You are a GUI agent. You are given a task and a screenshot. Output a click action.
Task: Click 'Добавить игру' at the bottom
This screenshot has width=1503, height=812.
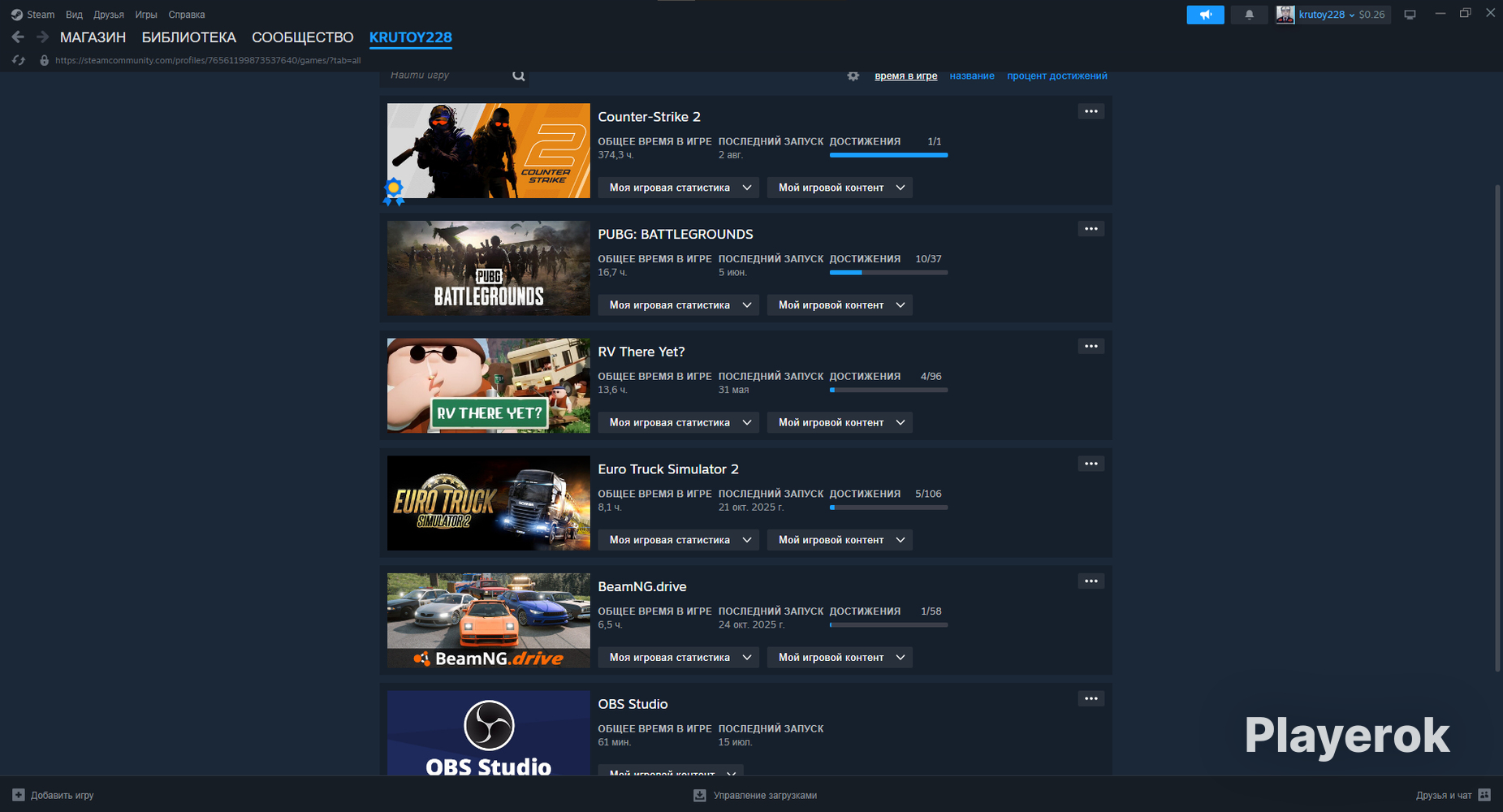click(63, 796)
